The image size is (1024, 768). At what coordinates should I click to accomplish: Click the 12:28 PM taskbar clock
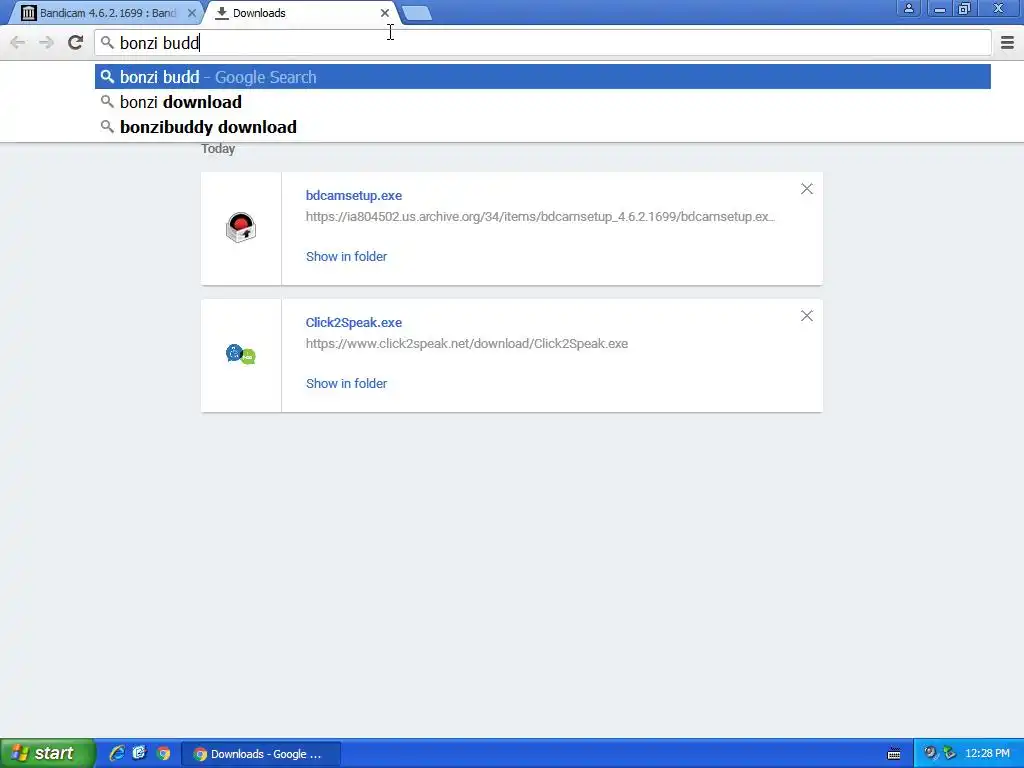point(987,754)
